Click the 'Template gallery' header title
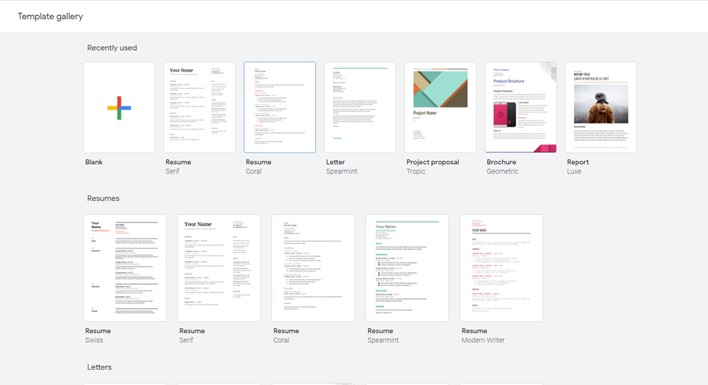The width and height of the screenshot is (708, 385). pyautogui.click(x=51, y=16)
